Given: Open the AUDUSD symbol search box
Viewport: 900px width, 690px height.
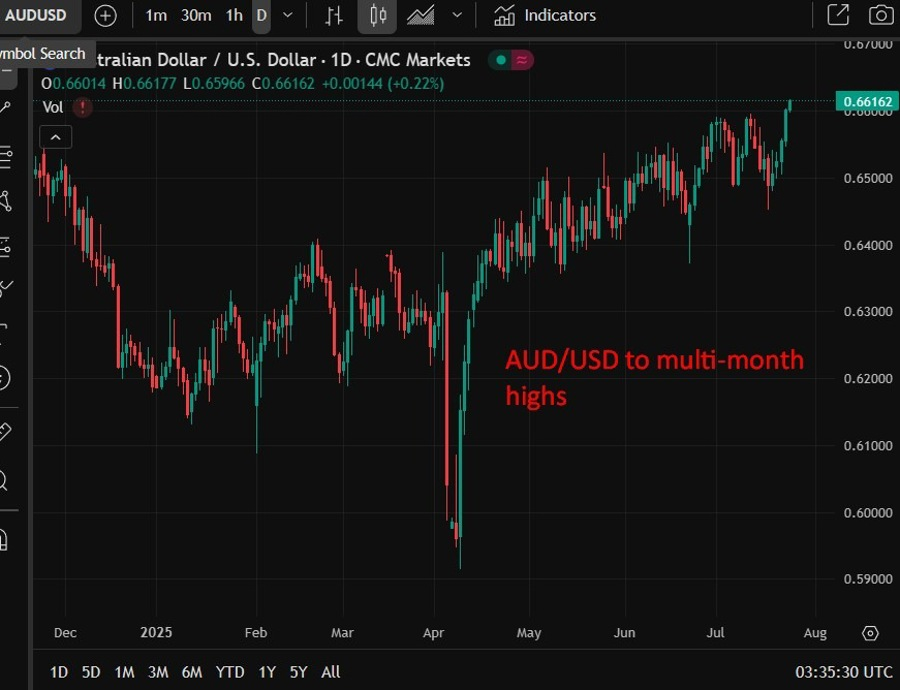Looking at the screenshot, I should click(x=36, y=15).
